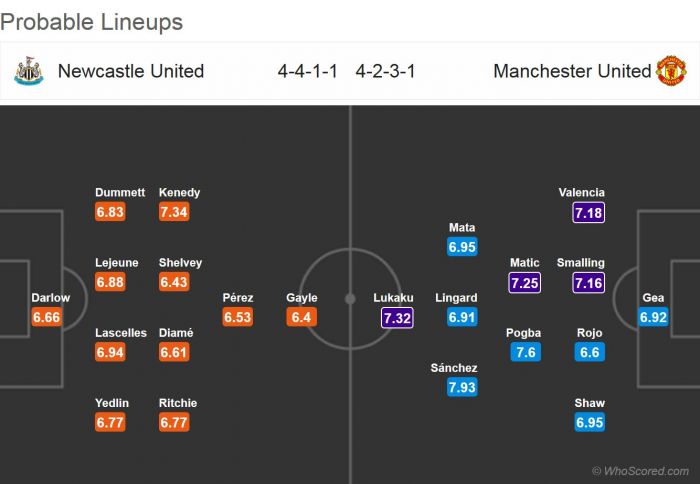Open the Manchester United team link
Screen dimensions: 700x484
point(572,71)
